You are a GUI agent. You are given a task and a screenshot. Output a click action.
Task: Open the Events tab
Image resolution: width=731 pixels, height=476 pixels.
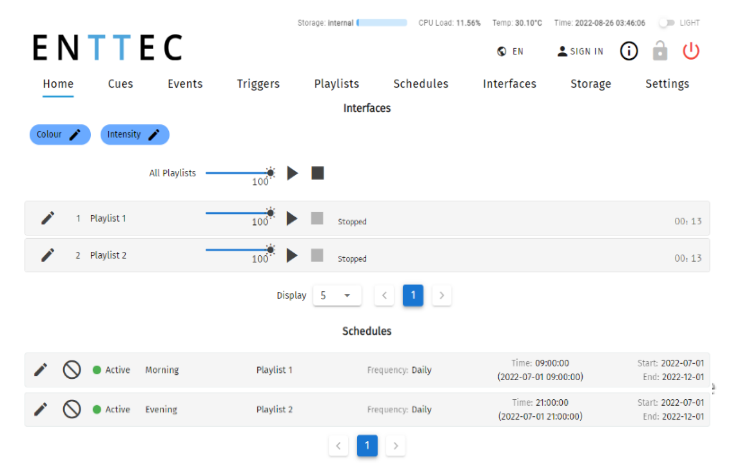pyautogui.click(x=185, y=84)
